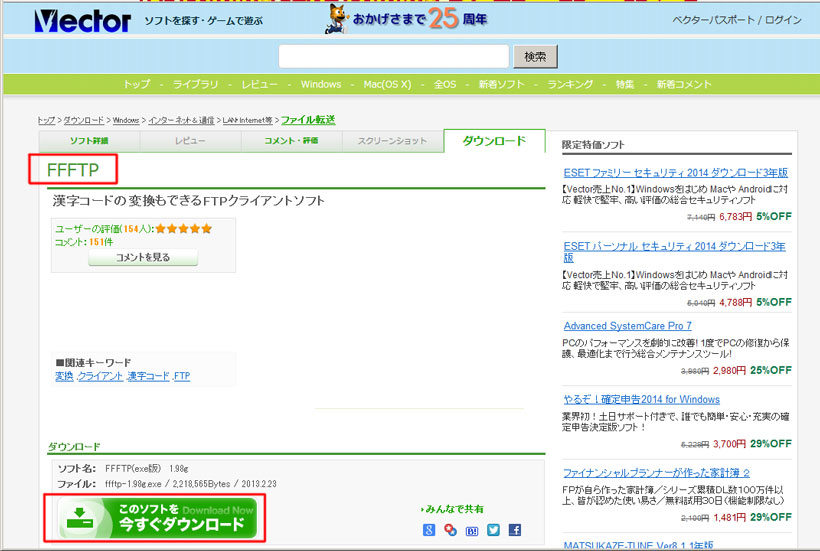Select 新着コメント in the navigation bar
Viewport: 820px width, 551px height.
(684, 84)
